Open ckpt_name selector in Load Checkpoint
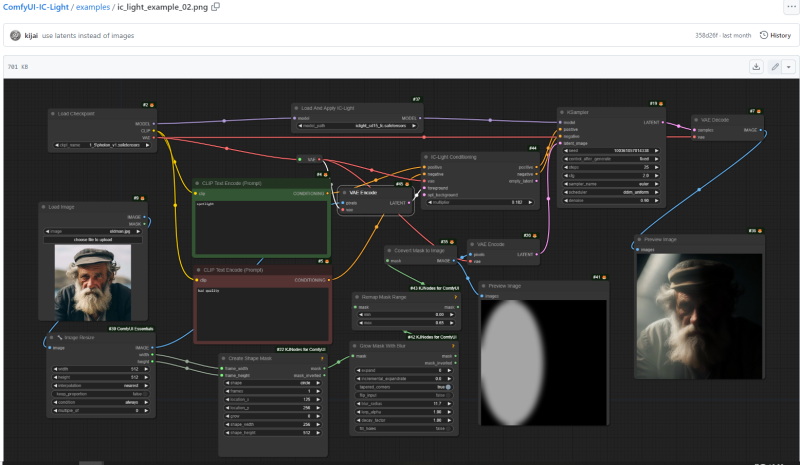This screenshot has height=465, width=800. coord(103,145)
